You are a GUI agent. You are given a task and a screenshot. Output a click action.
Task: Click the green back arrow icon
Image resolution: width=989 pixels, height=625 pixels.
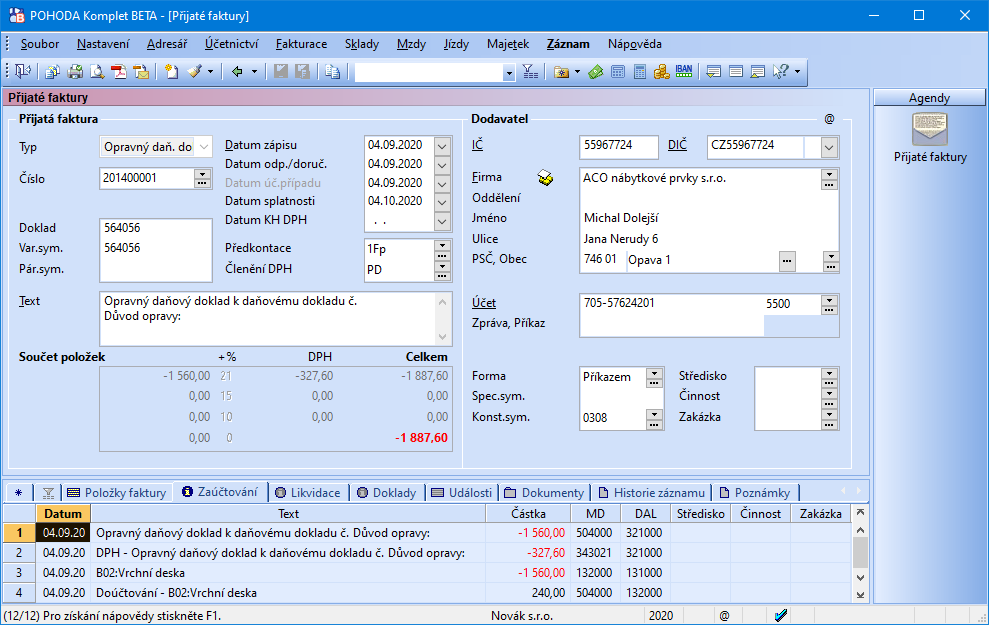click(x=238, y=72)
